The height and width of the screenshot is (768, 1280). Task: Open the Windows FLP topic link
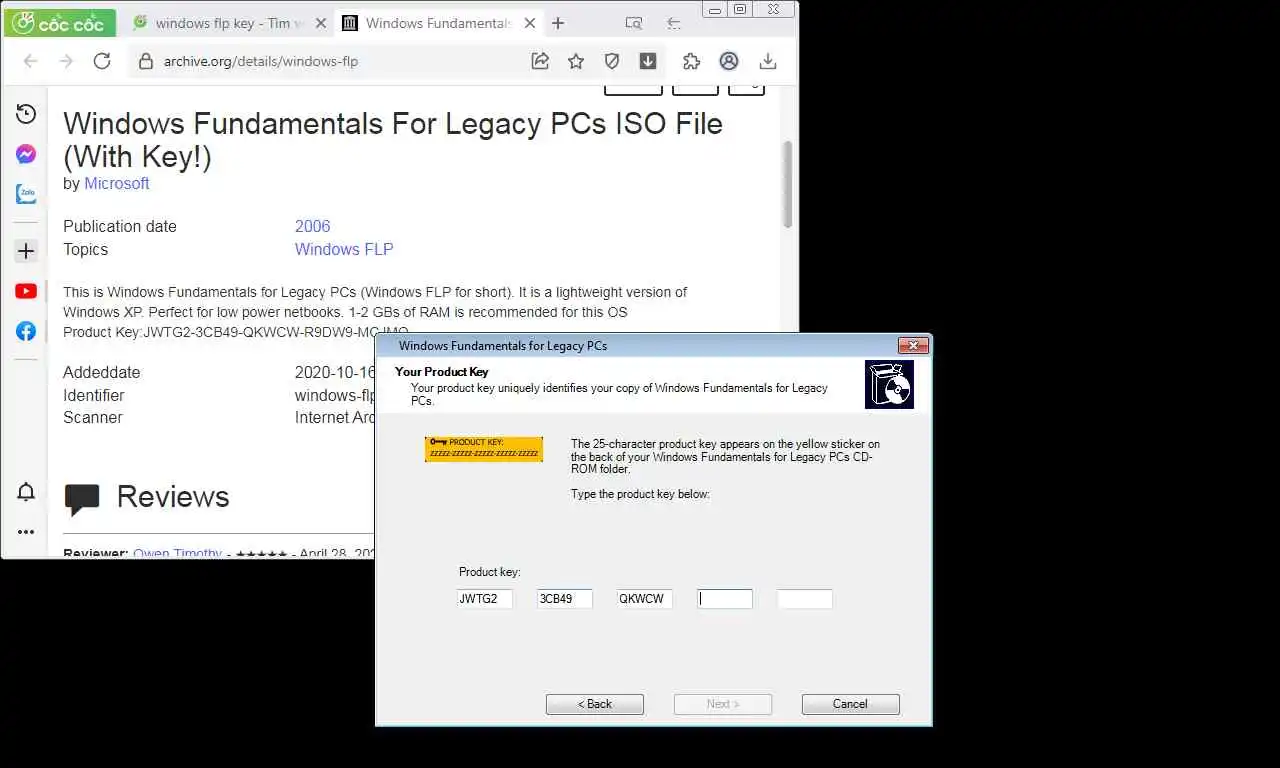coord(344,249)
